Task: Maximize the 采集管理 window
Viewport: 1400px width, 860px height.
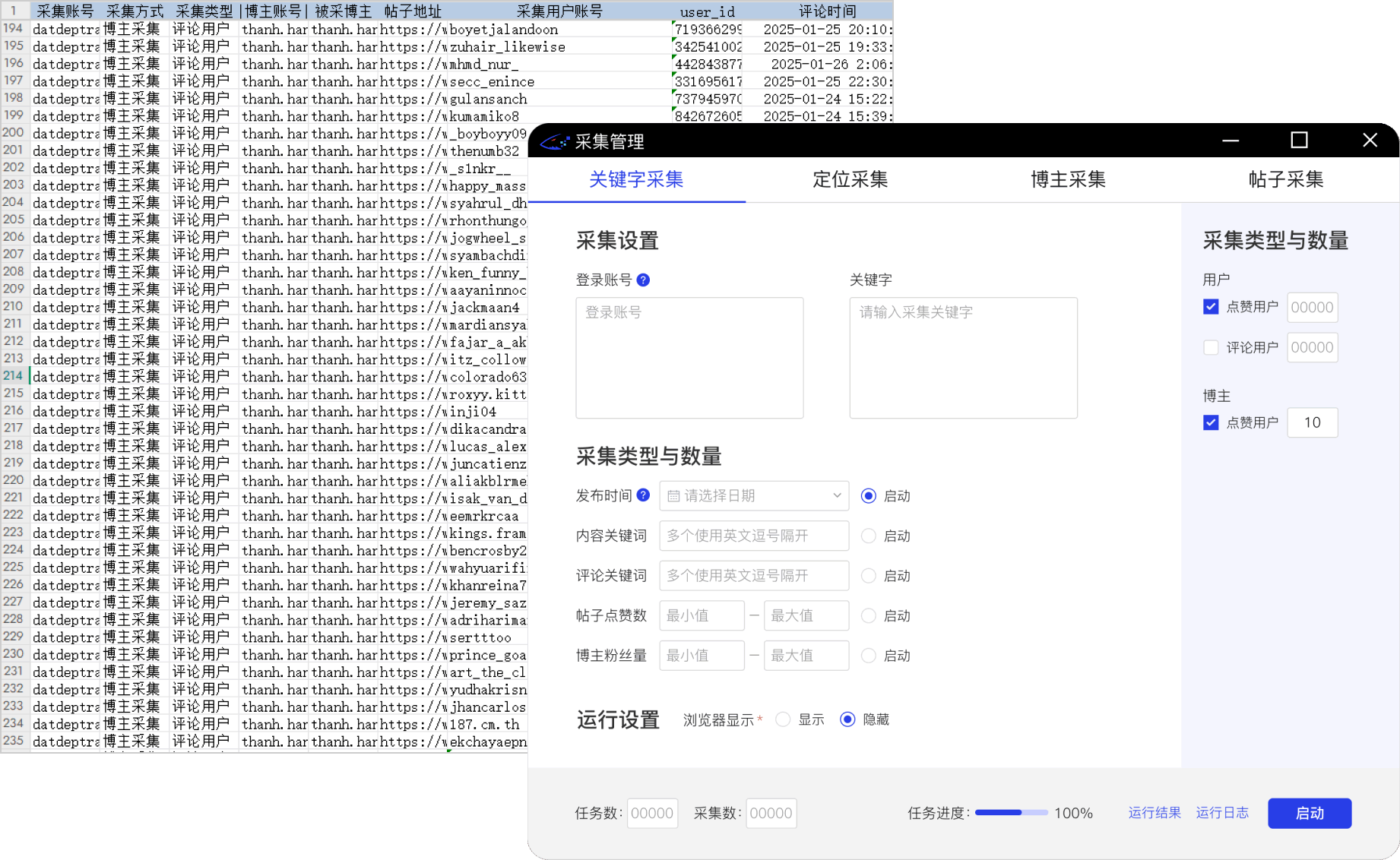Action: [1299, 141]
